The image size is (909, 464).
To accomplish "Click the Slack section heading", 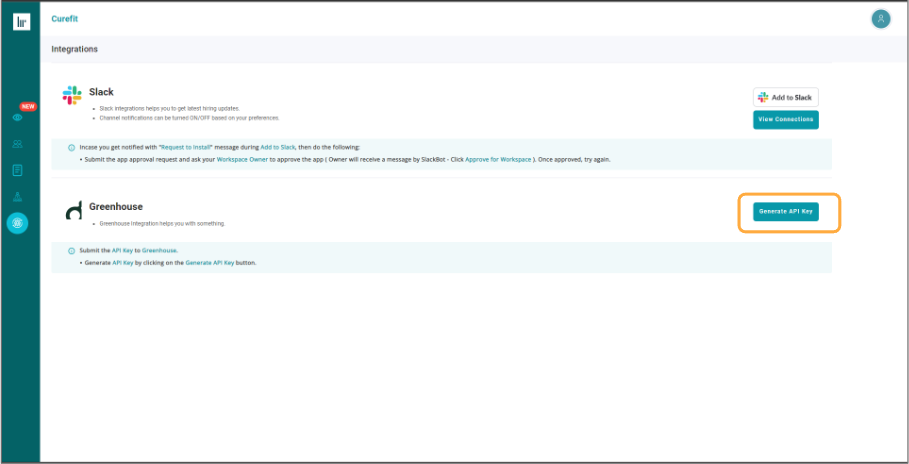I will pos(101,92).
